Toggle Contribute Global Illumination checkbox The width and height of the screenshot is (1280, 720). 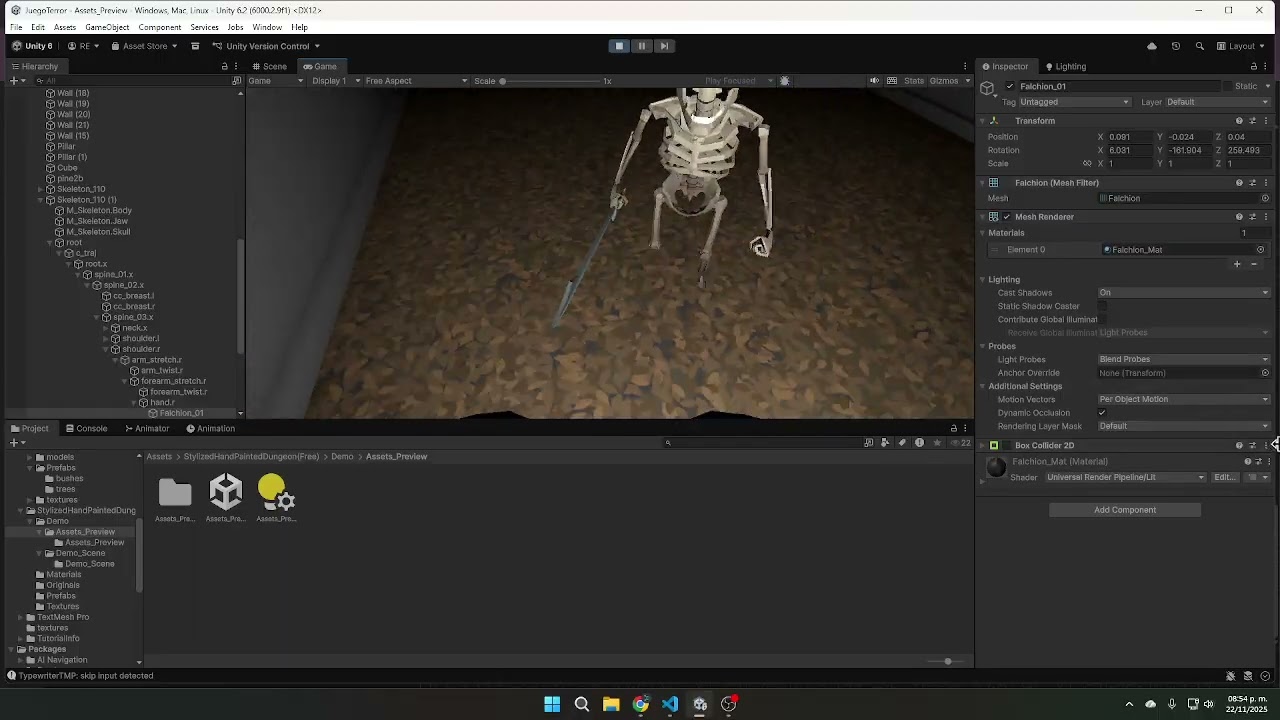click(x=1102, y=320)
